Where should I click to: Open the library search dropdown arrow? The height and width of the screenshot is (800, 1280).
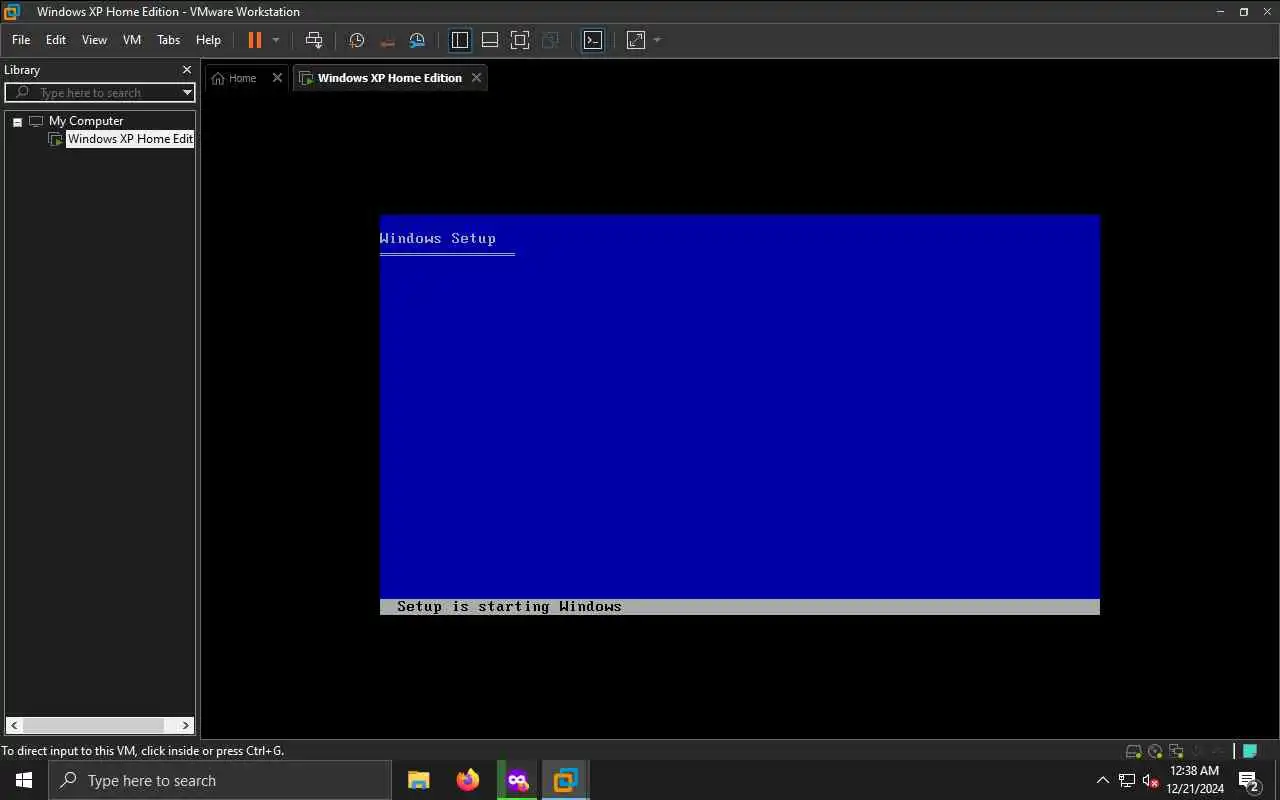pyautogui.click(x=187, y=93)
